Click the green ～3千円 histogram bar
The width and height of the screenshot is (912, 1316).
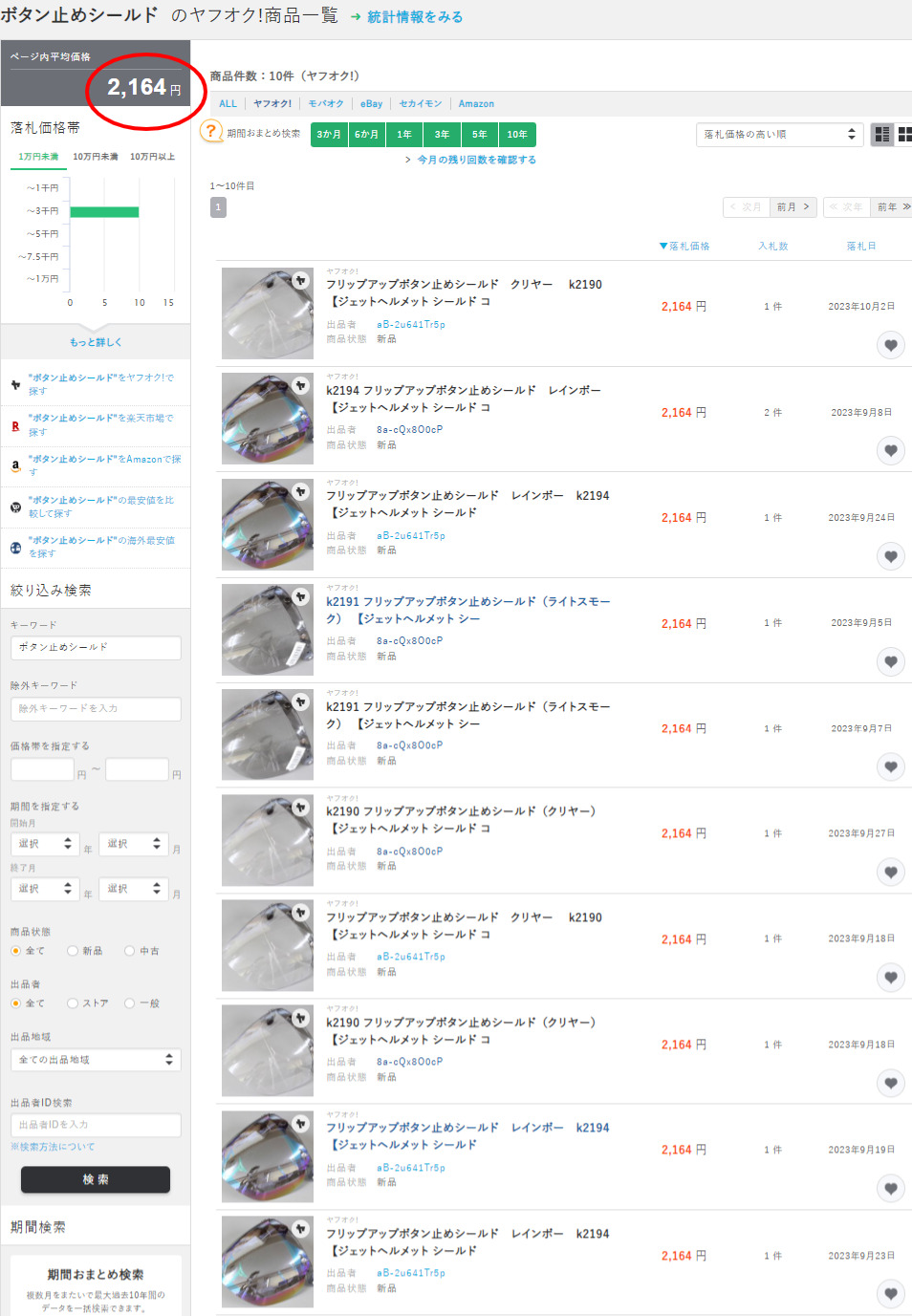click(x=104, y=211)
